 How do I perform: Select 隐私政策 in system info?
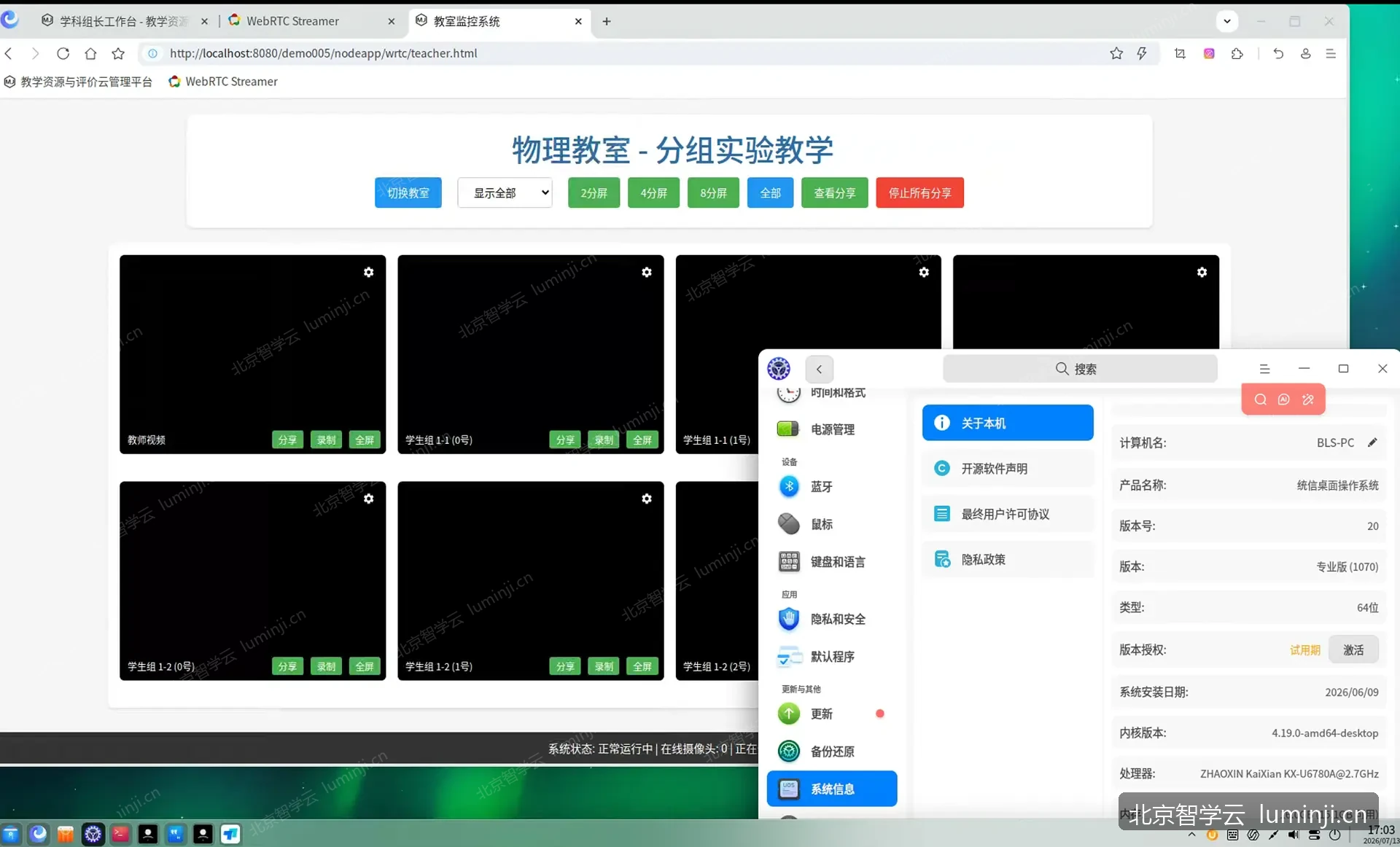[x=1008, y=559]
